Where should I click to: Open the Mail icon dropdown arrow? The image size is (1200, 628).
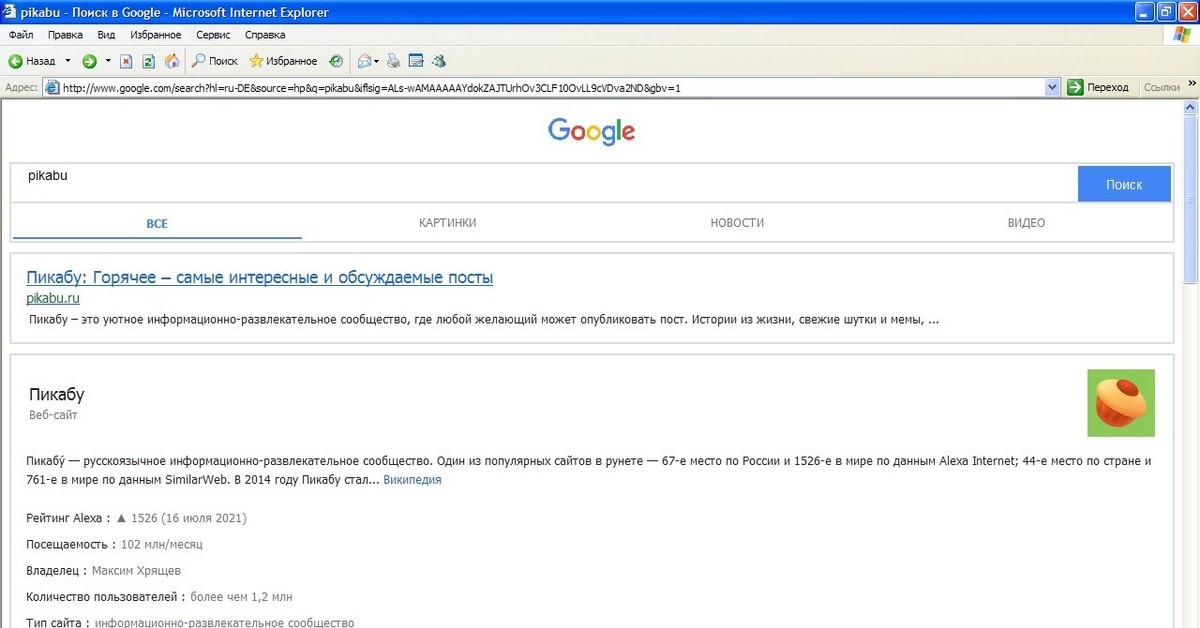click(377, 61)
